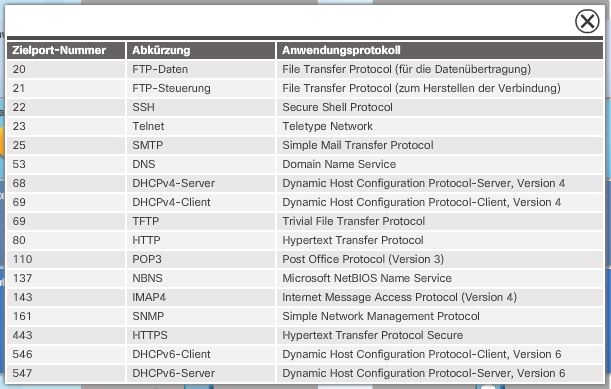Click the DHCPv4-Server cell
The height and width of the screenshot is (389, 611).
pos(201,183)
